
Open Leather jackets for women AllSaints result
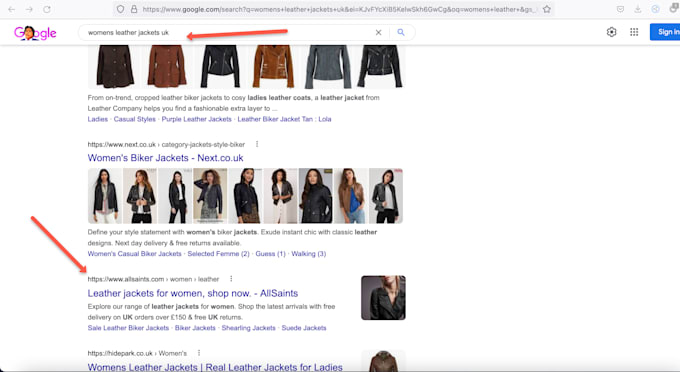193,293
